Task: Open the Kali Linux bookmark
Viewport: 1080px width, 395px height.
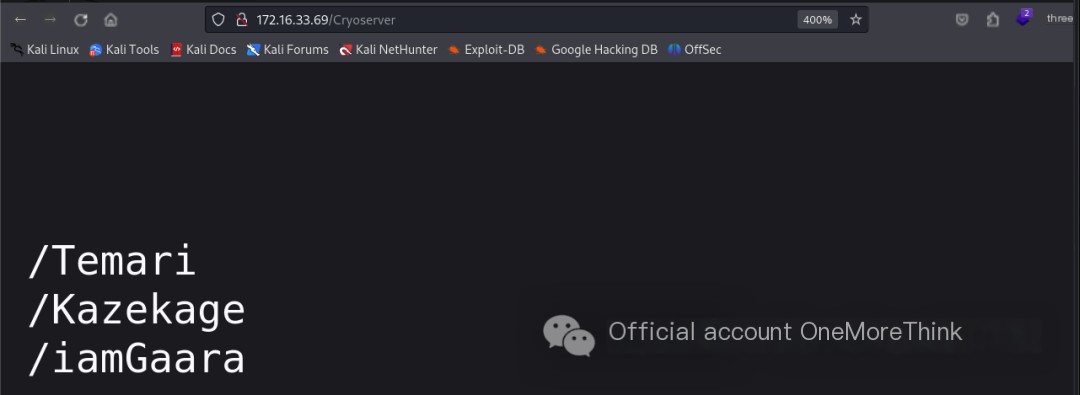Action: click(45, 50)
